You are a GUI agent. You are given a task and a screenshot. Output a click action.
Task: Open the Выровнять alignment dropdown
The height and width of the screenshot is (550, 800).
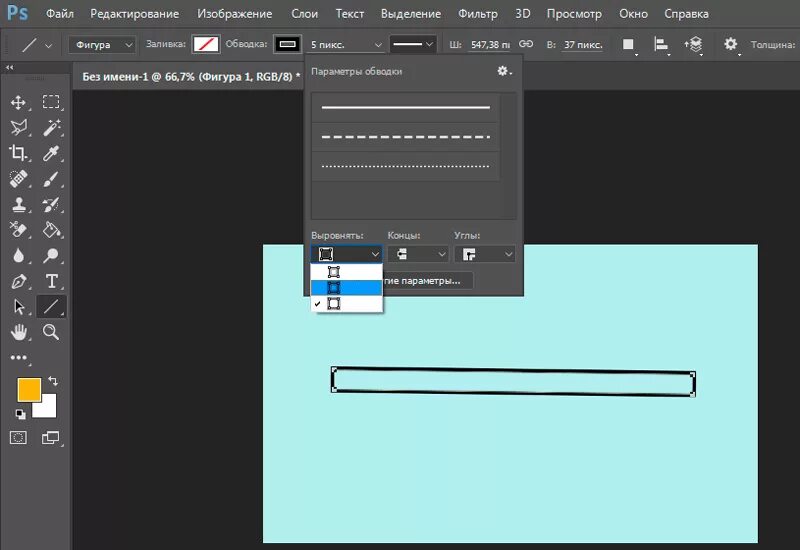pyautogui.click(x=346, y=254)
